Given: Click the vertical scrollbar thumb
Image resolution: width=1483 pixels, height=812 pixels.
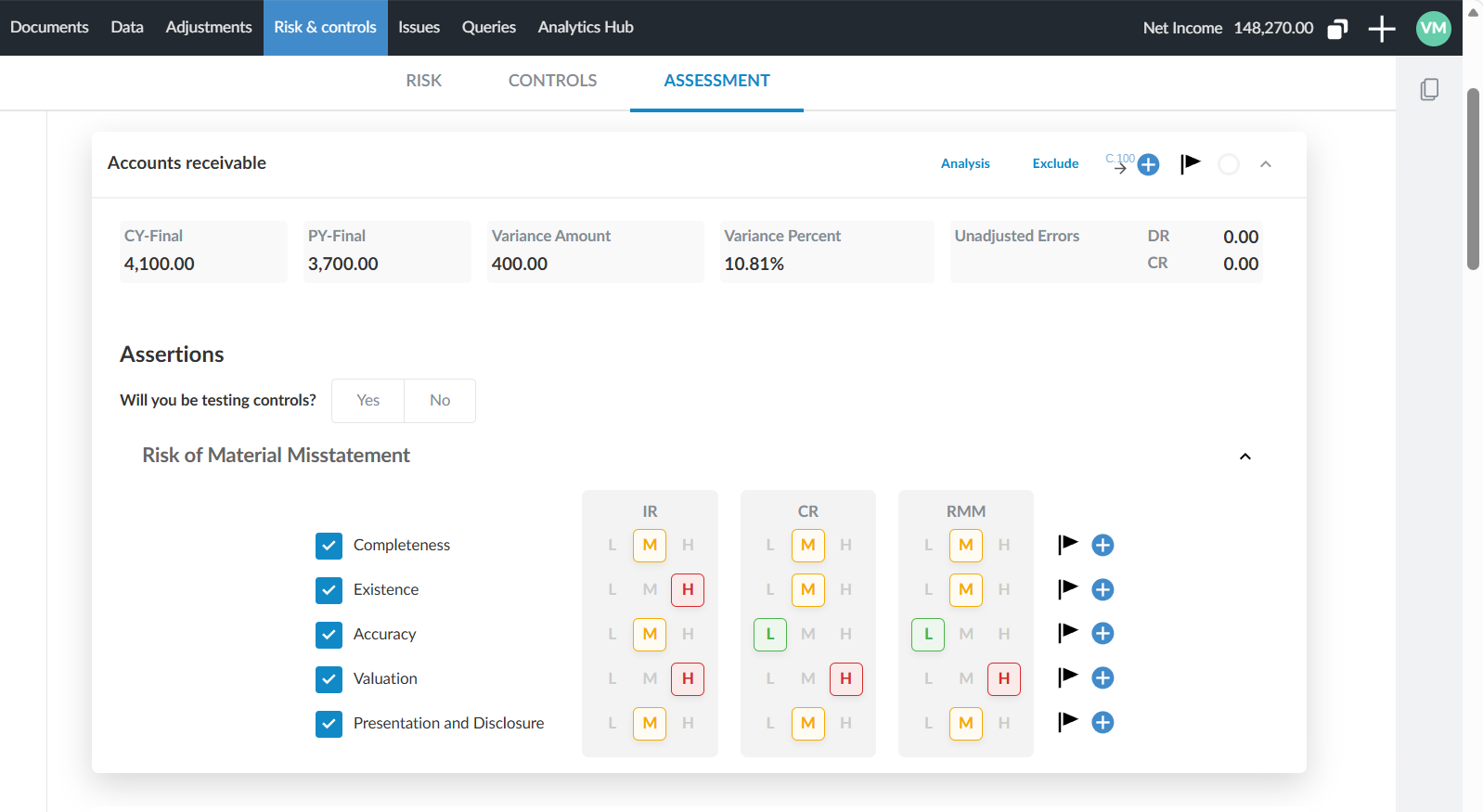Looking at the screenshot, I should point(1473,179).
